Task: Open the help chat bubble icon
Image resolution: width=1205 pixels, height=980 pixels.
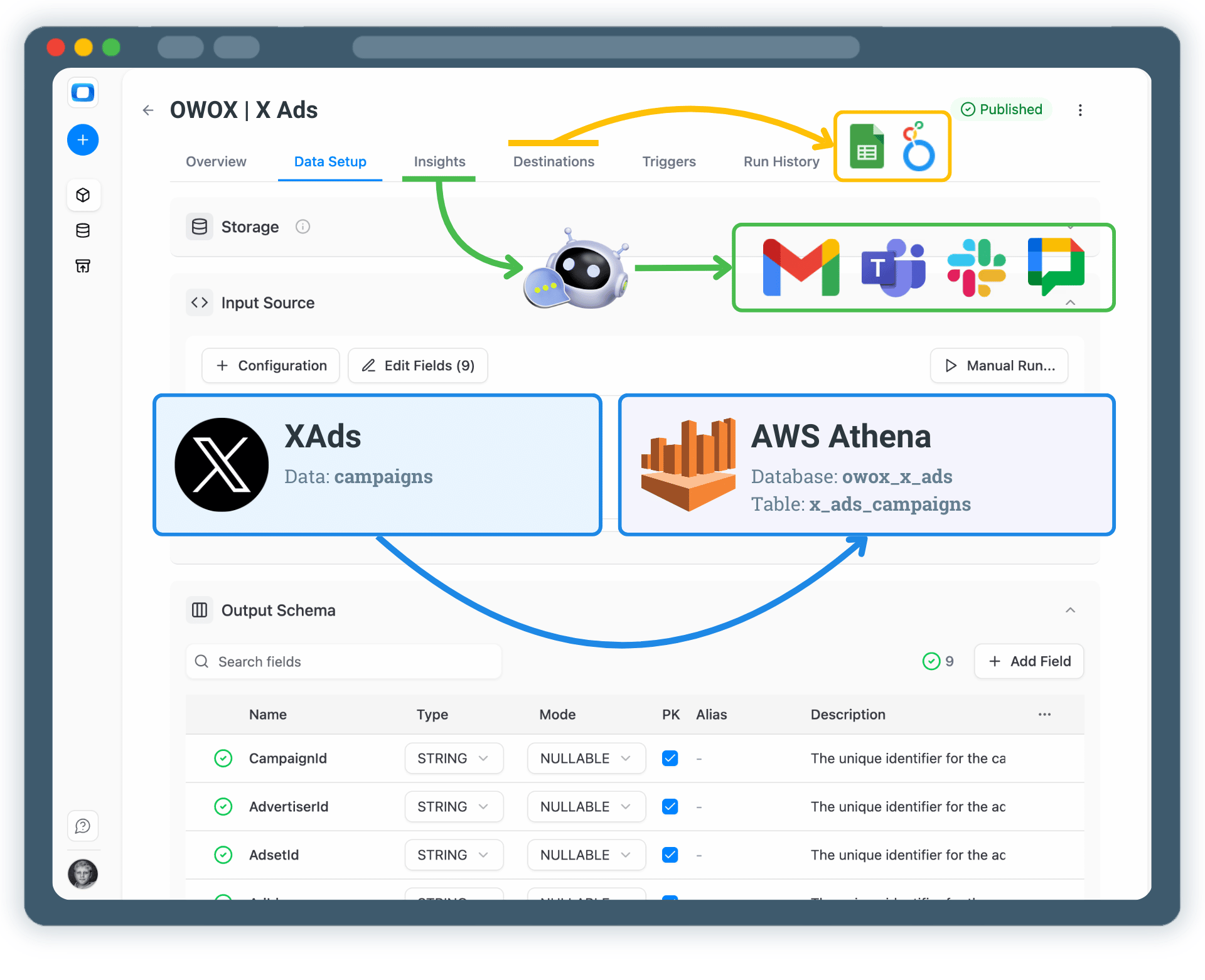Action: pos(83,826)
